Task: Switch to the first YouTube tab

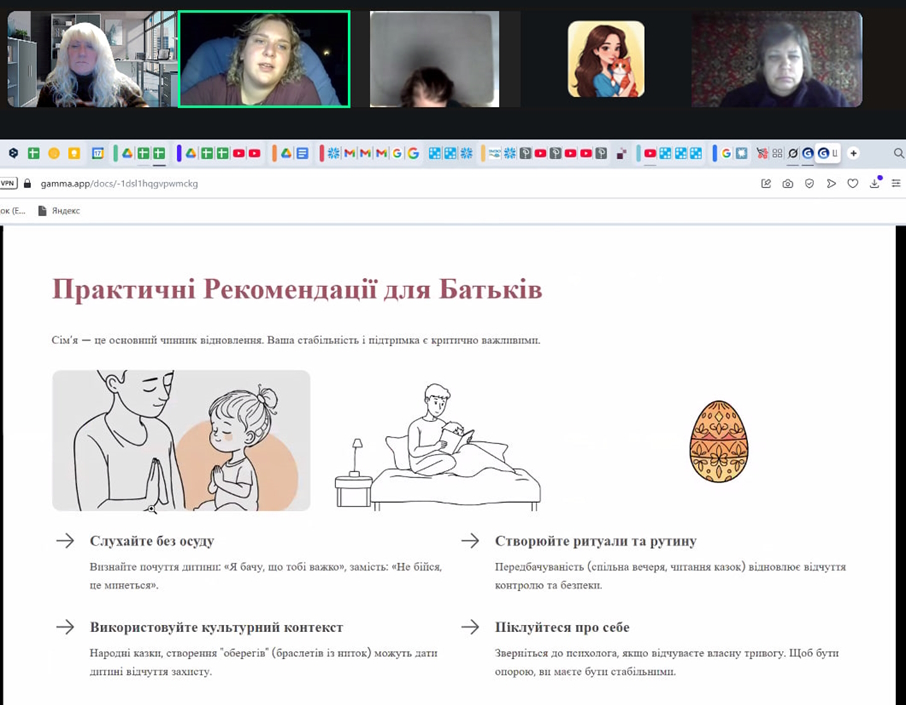Action: 239,153
